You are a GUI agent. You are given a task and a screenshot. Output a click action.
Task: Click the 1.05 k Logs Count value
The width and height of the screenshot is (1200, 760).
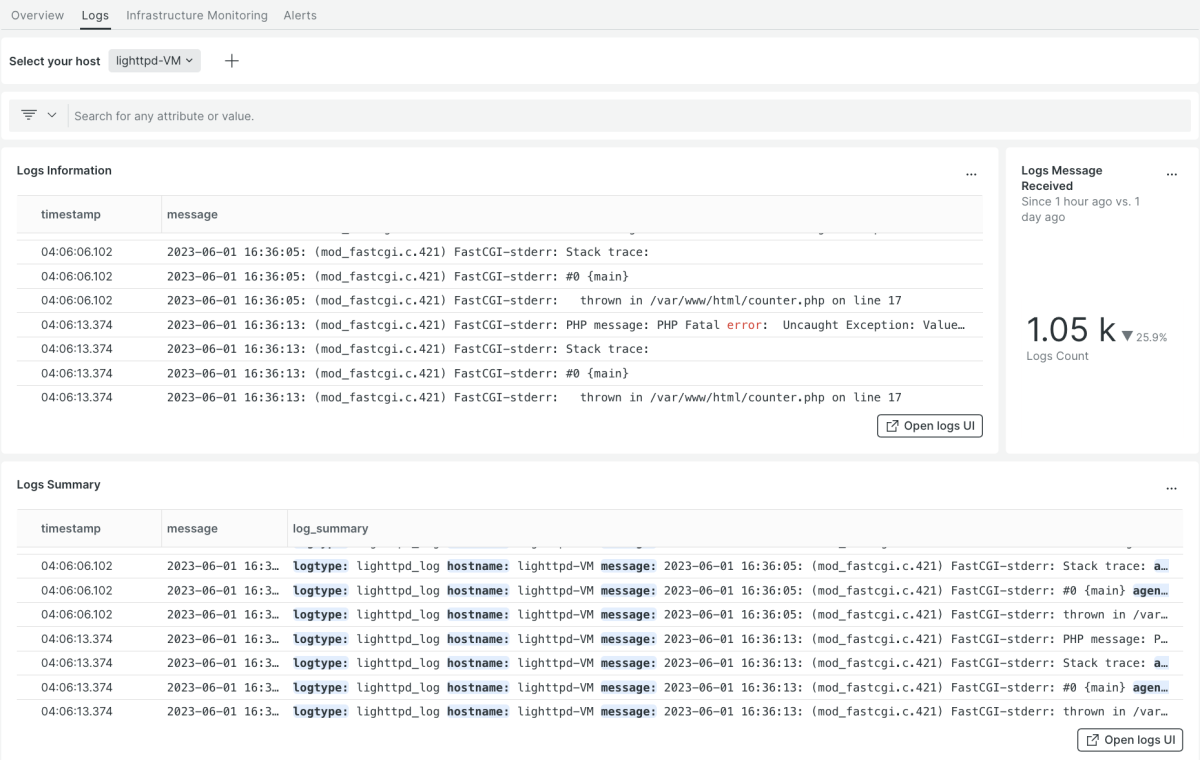[x=1070, y=331]
